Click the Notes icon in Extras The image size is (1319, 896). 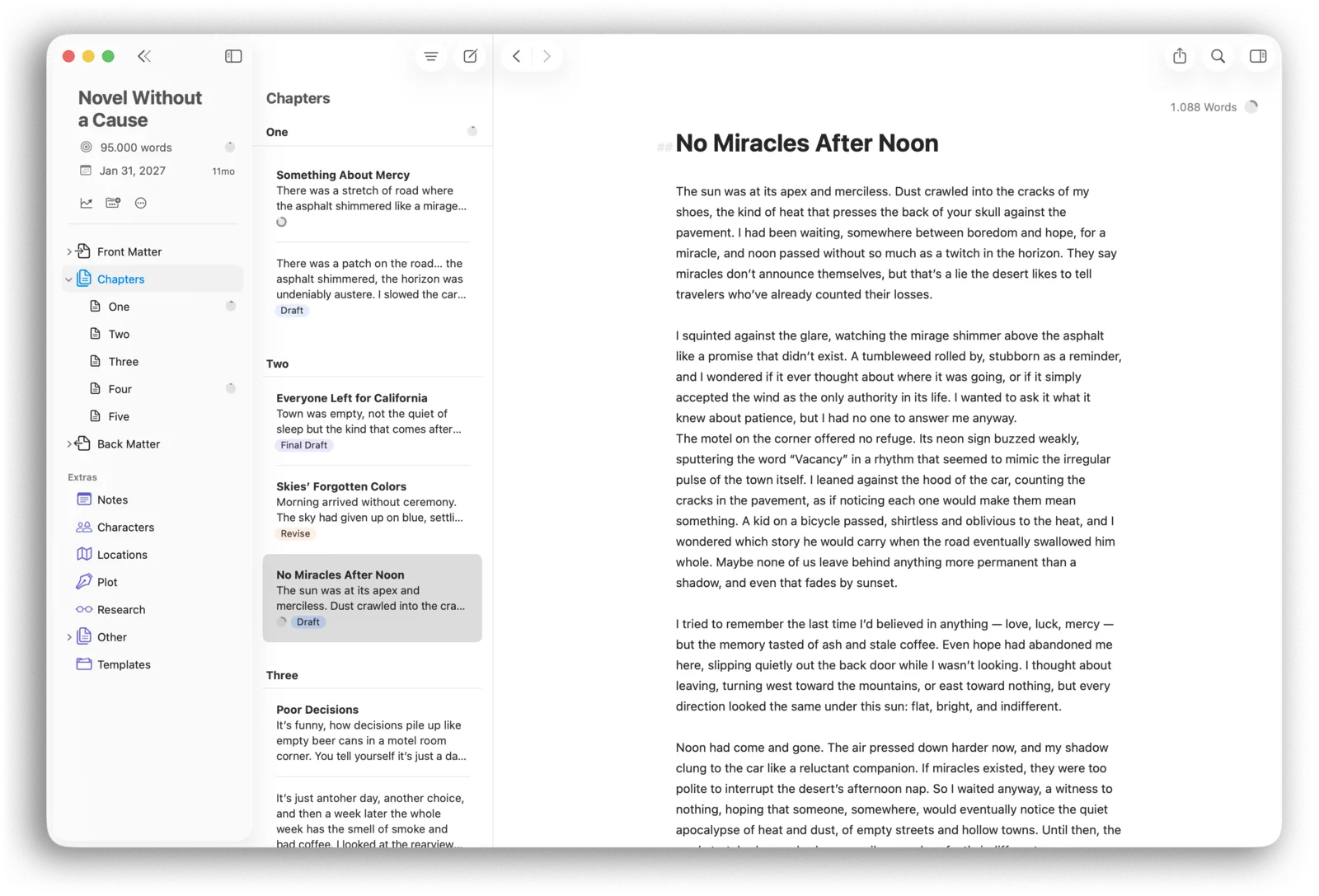click(x=84, y=499)
